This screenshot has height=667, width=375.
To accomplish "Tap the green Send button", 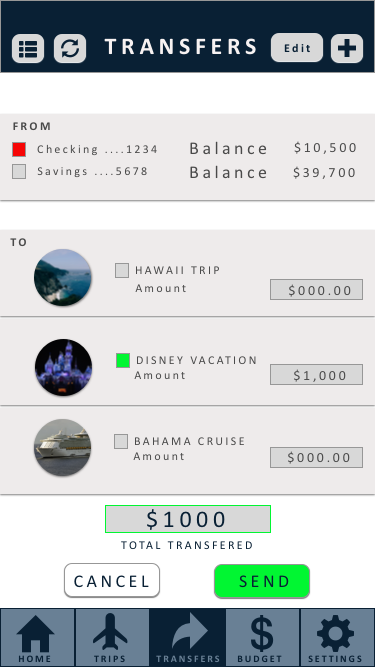I will coord(262,581).
